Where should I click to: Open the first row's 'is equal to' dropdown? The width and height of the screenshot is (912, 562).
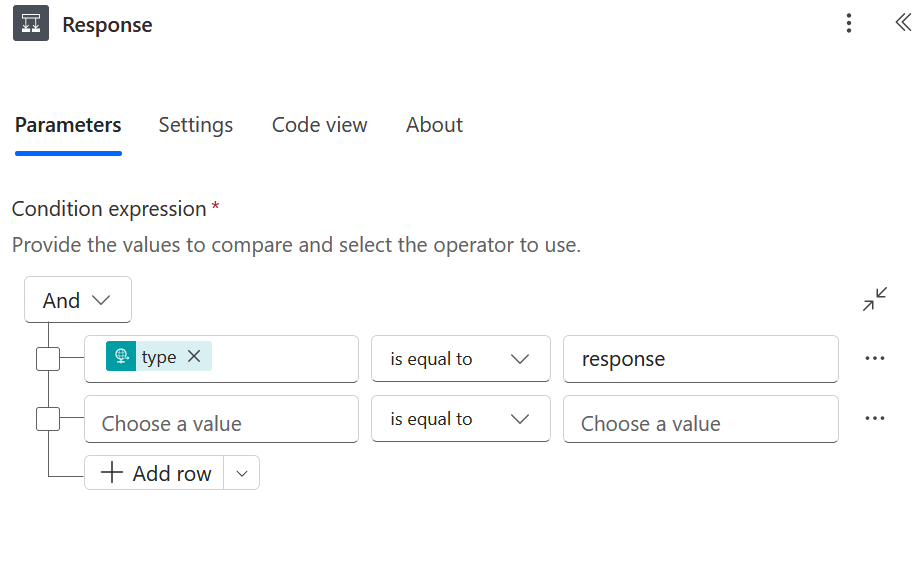coord(460,359)
